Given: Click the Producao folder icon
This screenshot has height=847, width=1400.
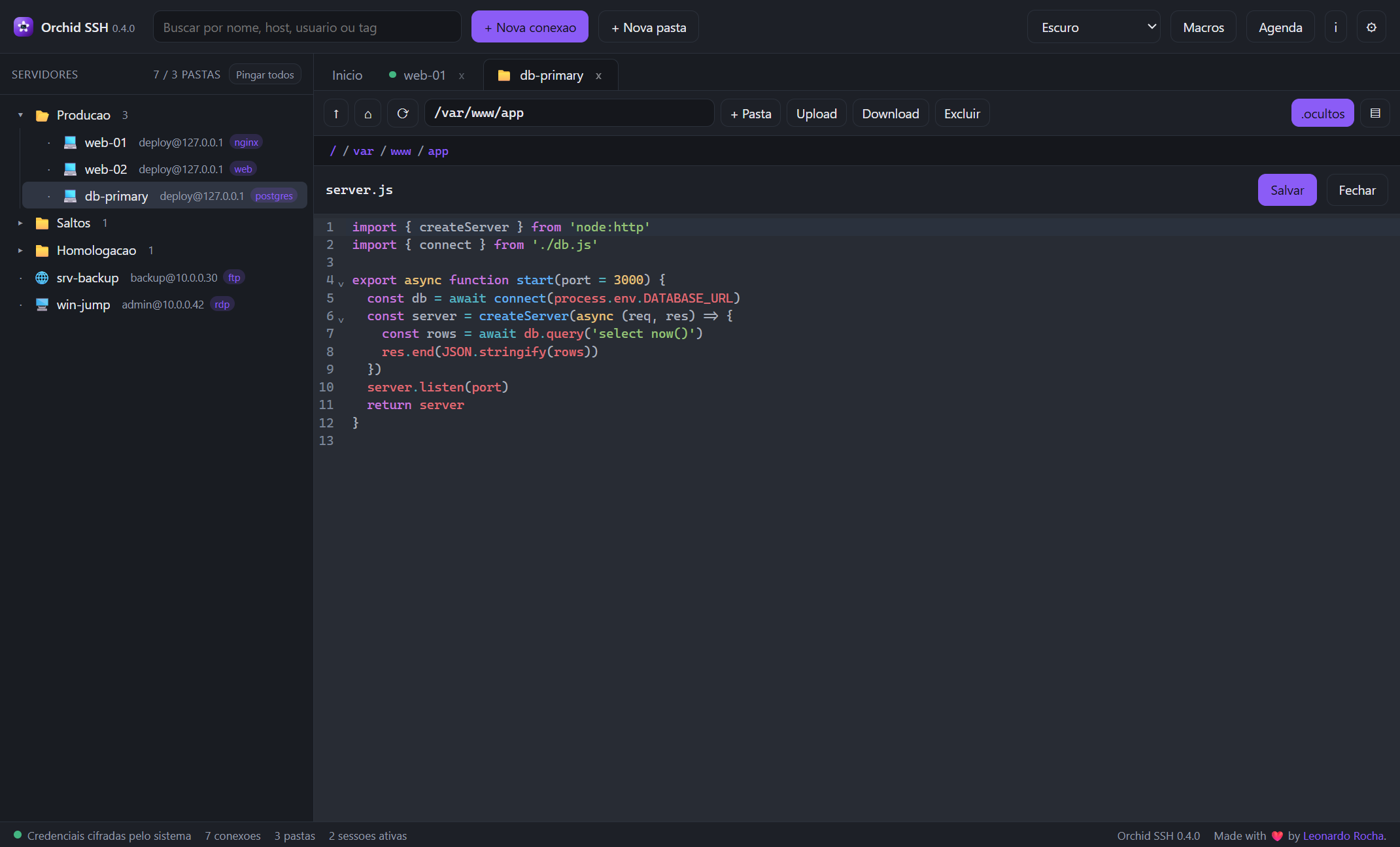Looking at the screenshot, I should (43, 115).
